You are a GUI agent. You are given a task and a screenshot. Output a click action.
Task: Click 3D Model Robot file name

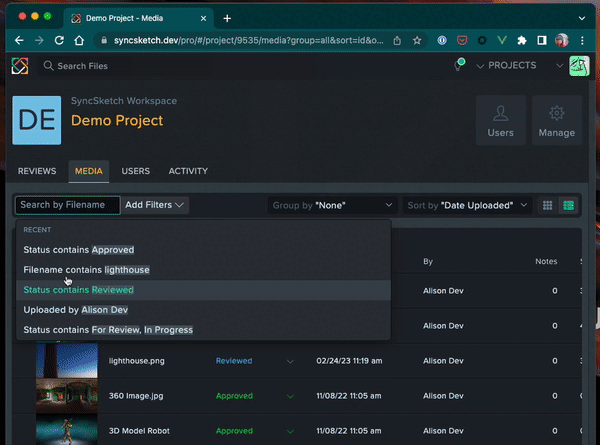click(139, 431)
